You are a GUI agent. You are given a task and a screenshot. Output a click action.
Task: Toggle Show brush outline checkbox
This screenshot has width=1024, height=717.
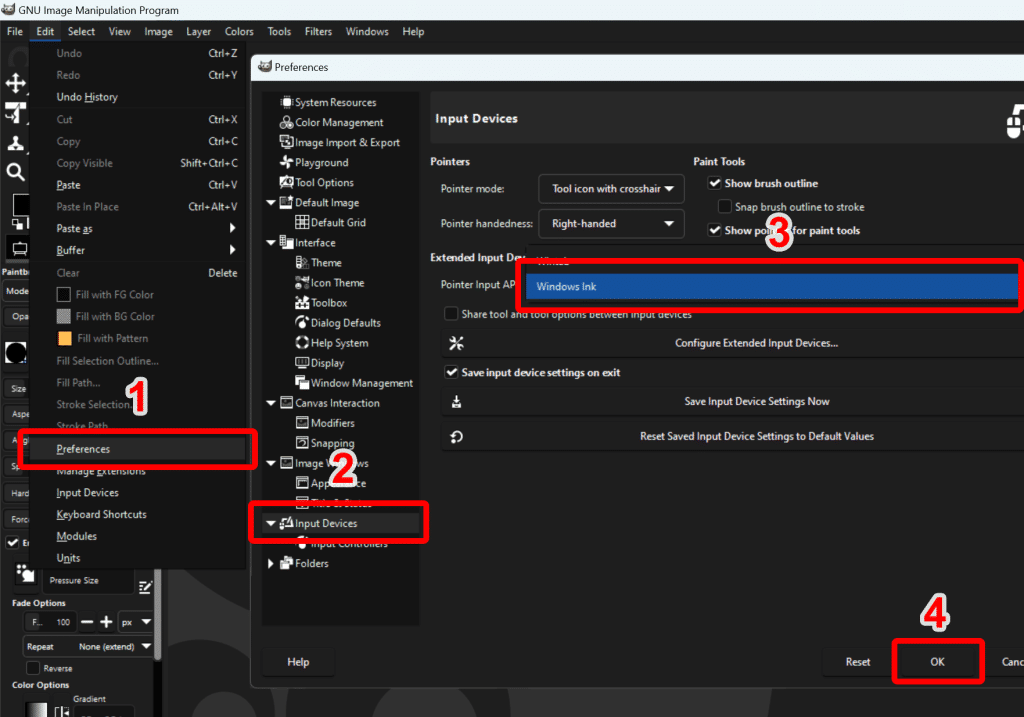coord(715,184)
